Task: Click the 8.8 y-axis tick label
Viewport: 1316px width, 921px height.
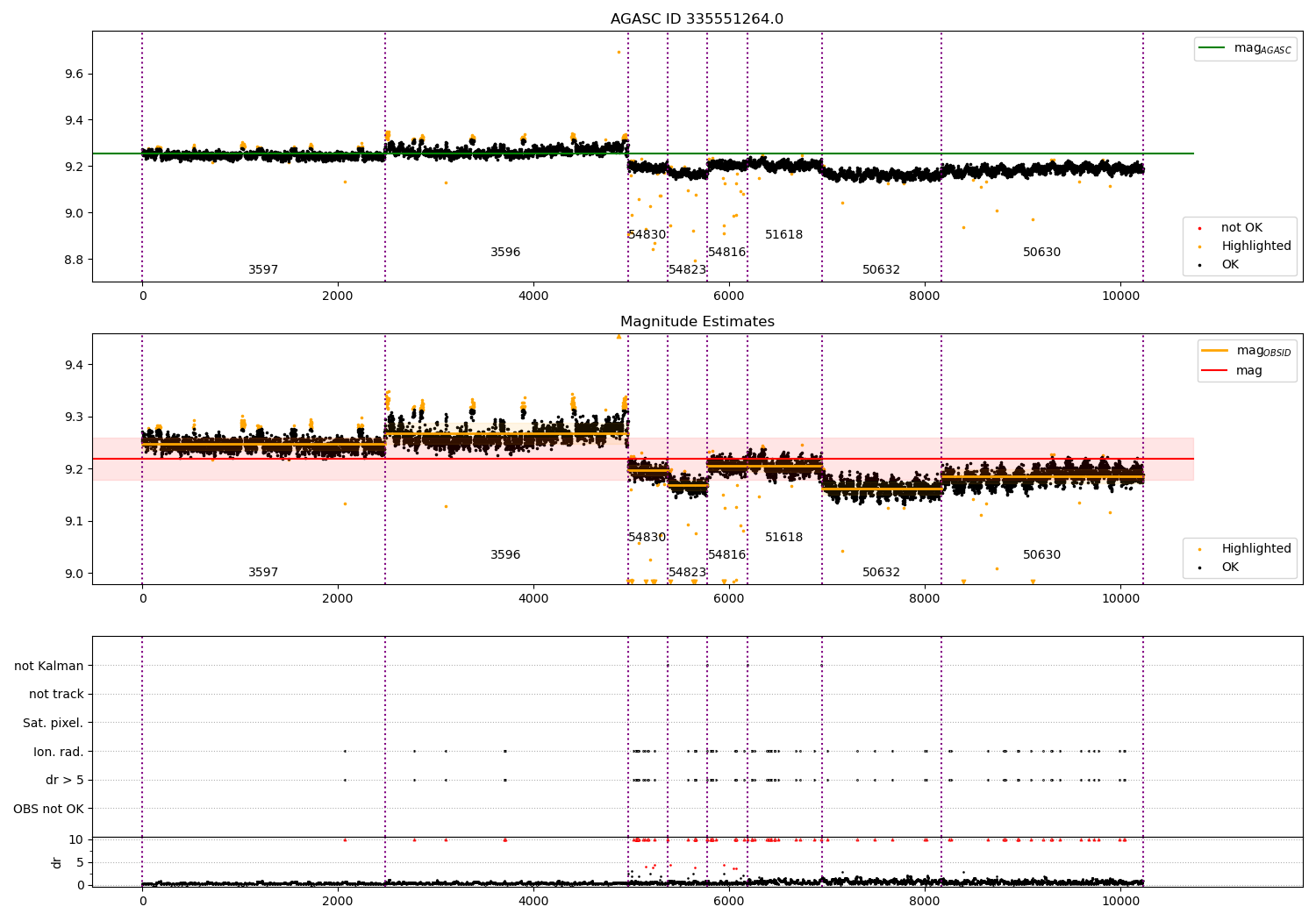Action: (75, 260)
